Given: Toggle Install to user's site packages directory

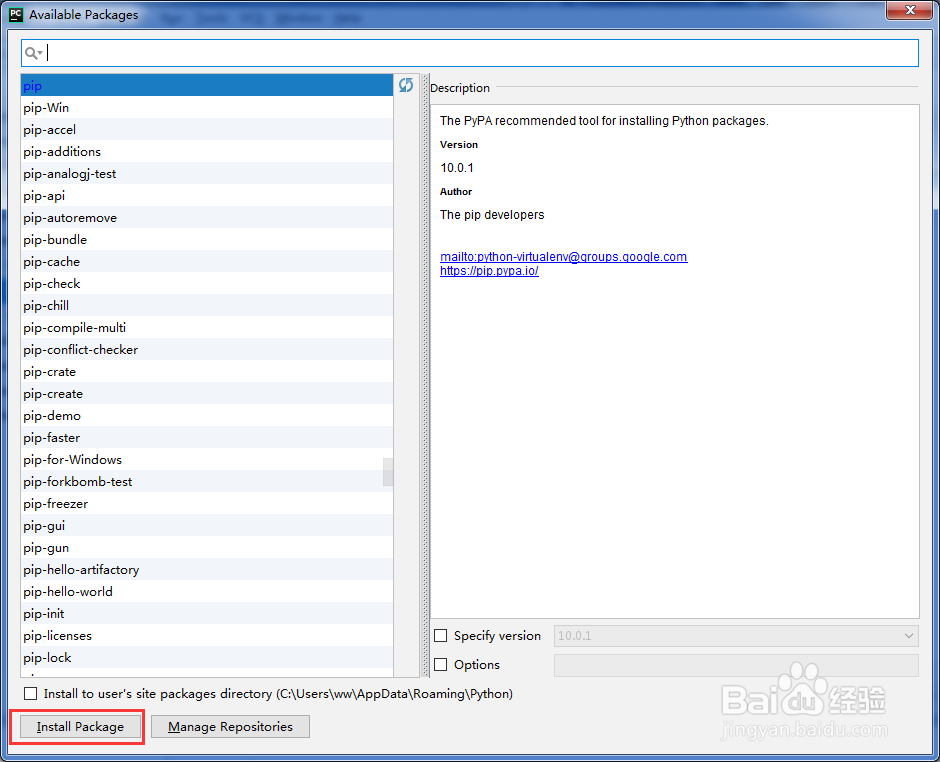Looking at the screenshot, I should click(30, 694).
